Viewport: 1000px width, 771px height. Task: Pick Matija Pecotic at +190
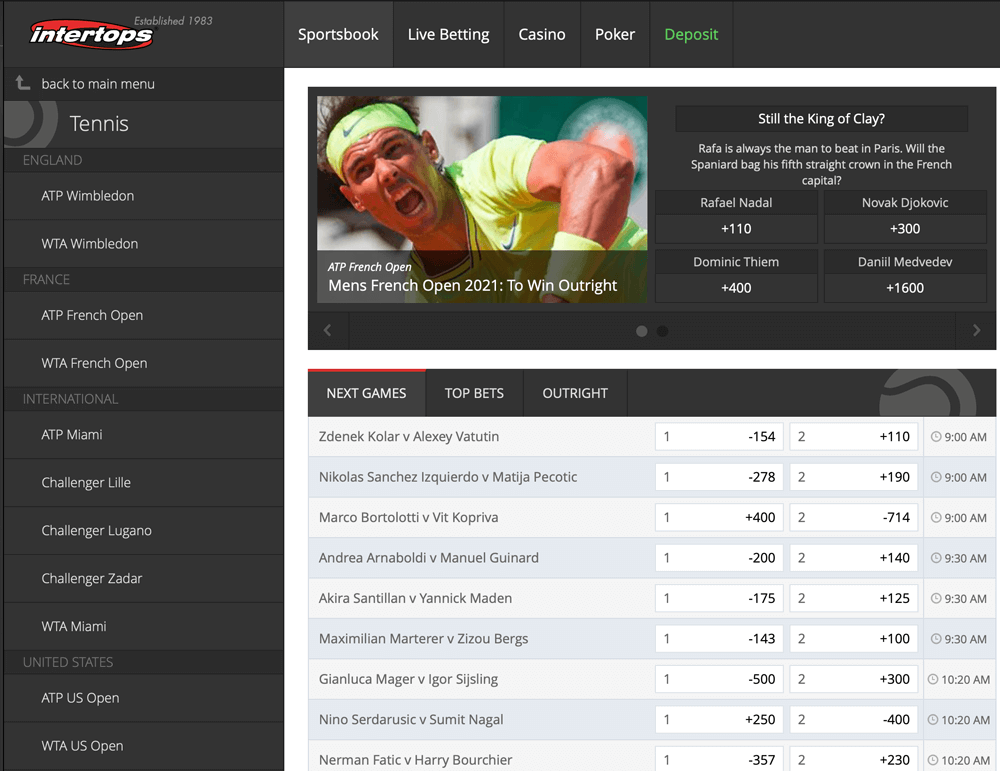pyautogui.click(x=854, y=477)
